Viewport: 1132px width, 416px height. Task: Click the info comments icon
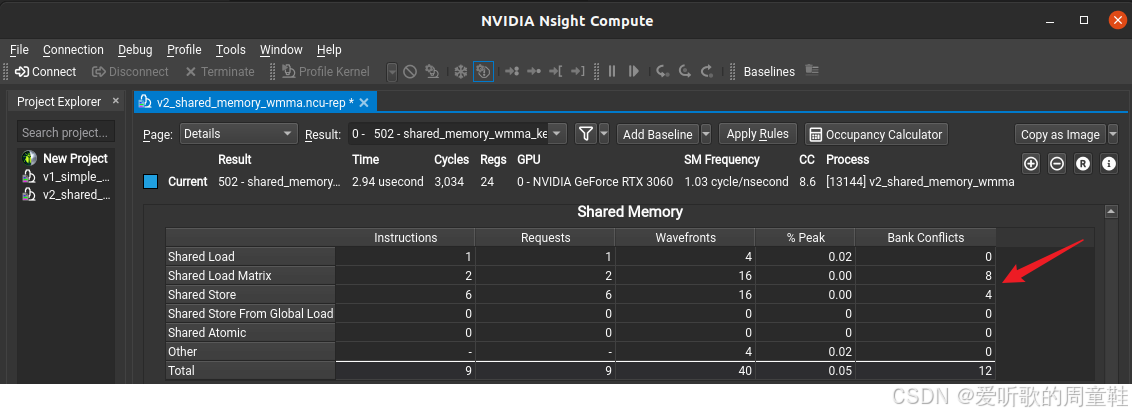pos(1109,164)
